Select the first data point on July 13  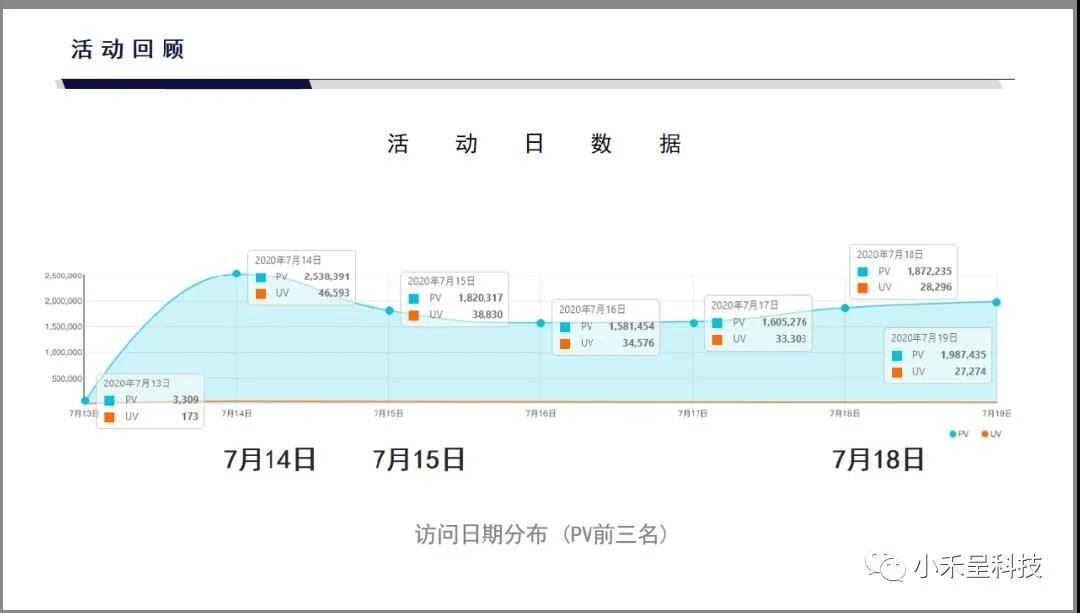click(85, 401)
